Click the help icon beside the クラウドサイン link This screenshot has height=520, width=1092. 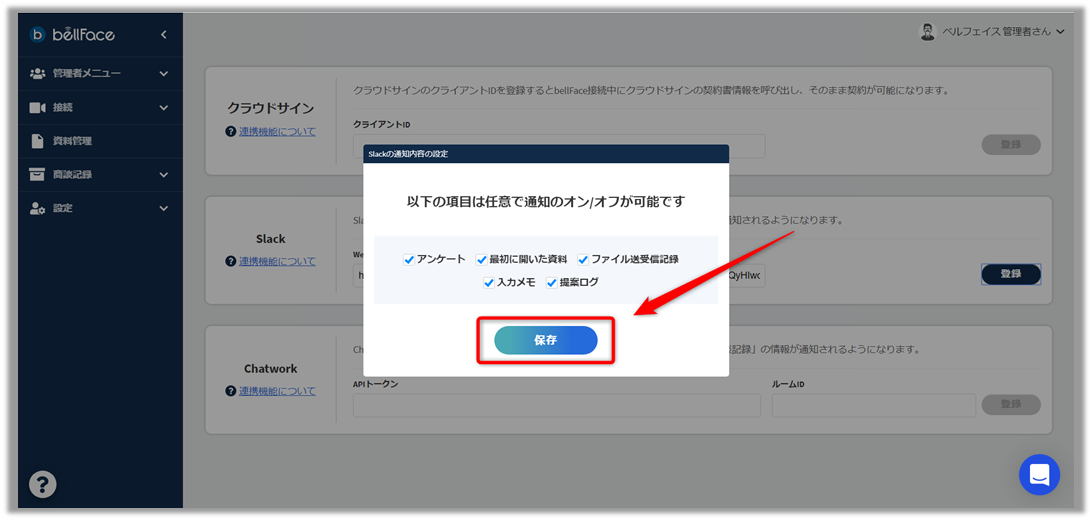click(231, 132)
